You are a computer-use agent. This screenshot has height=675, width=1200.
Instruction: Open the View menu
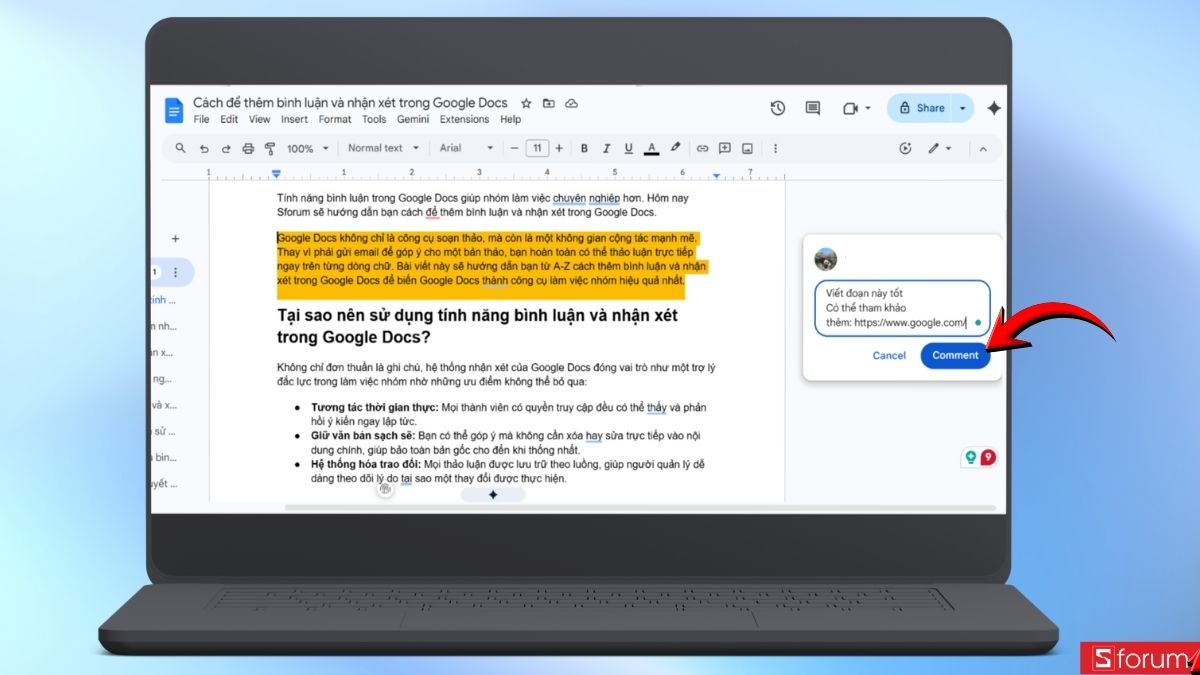coord(259,119)
